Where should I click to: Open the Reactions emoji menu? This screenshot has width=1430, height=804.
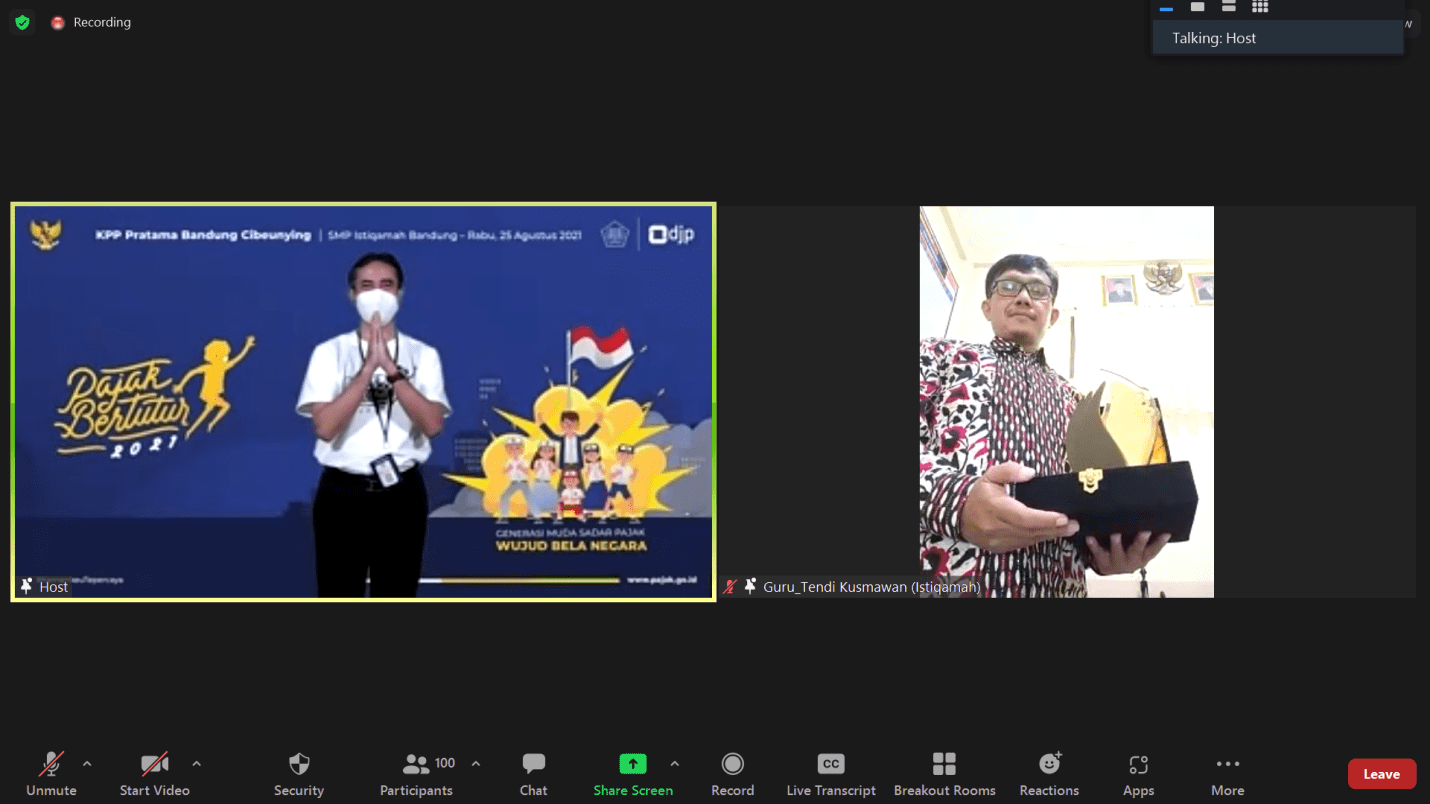click(1049, 773)
